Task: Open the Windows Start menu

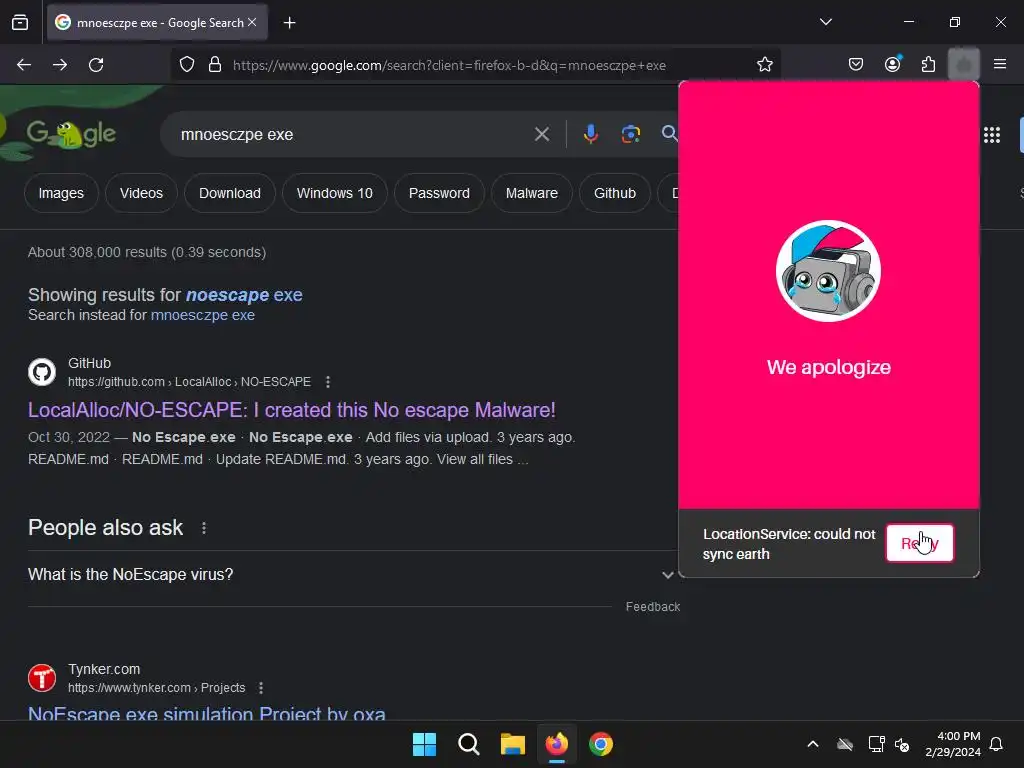Action: click(424, 744)
